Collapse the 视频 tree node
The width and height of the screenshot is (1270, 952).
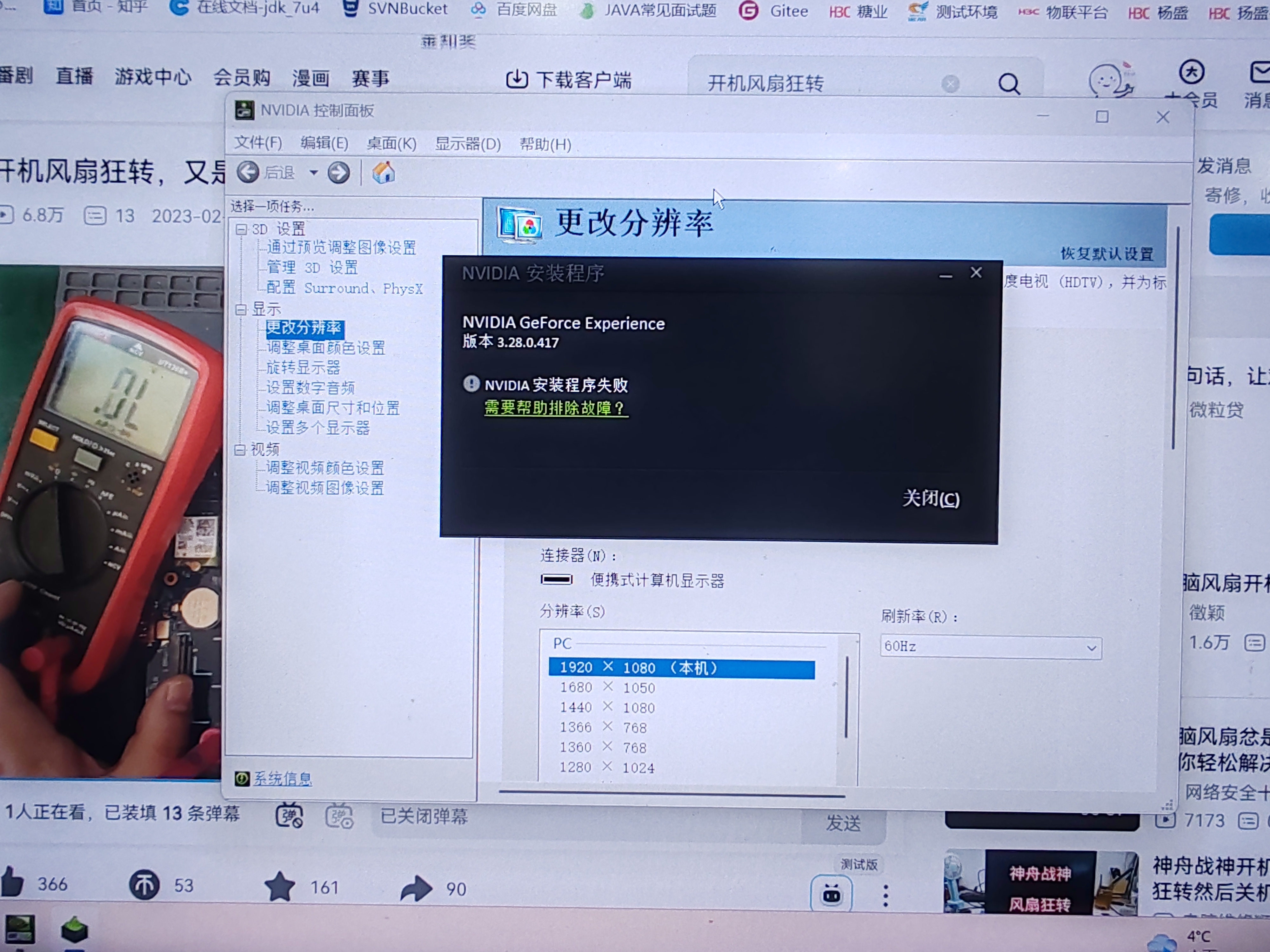pos(240,449)
